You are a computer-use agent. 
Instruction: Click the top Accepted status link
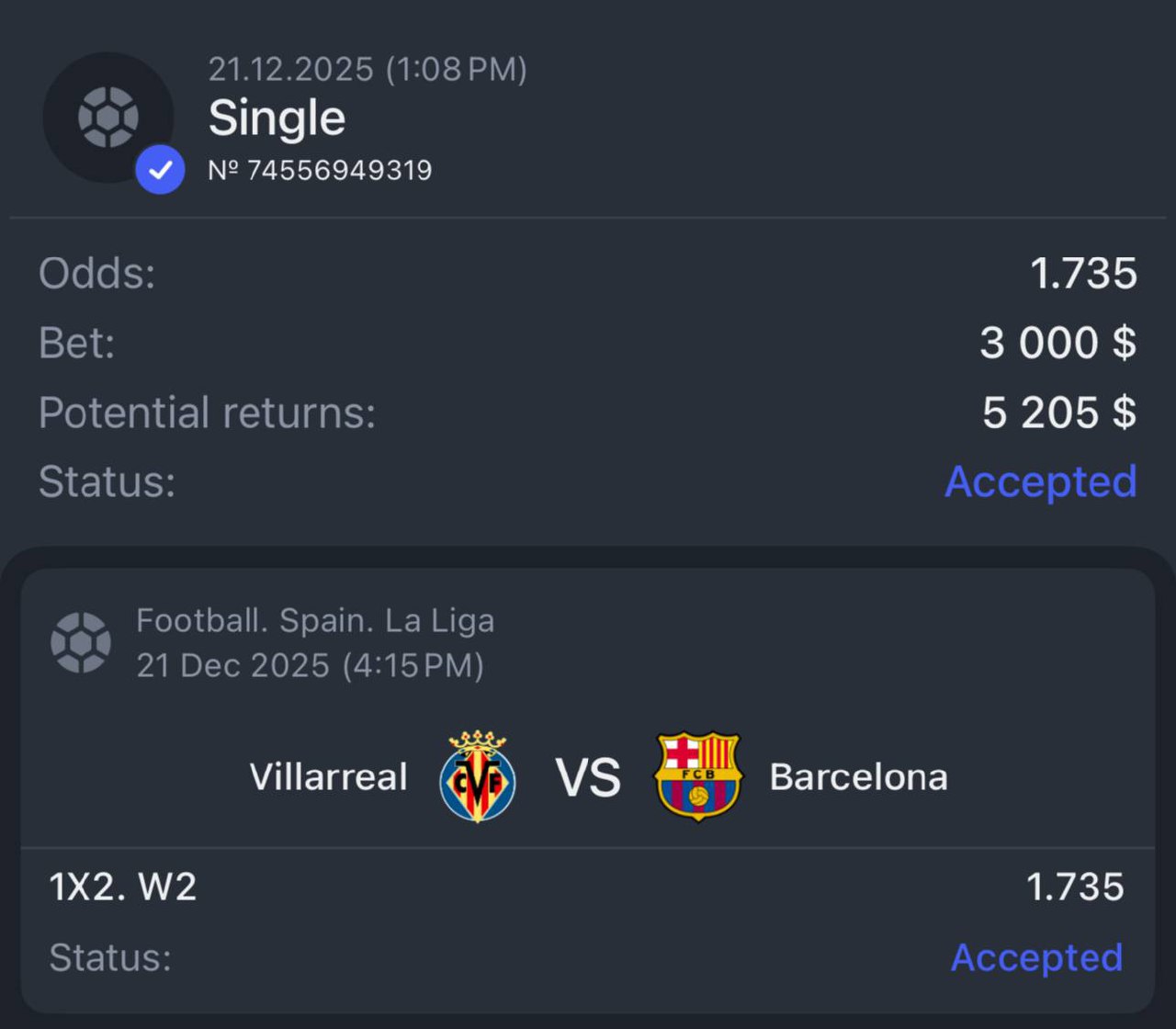(x=1041, y=481)
